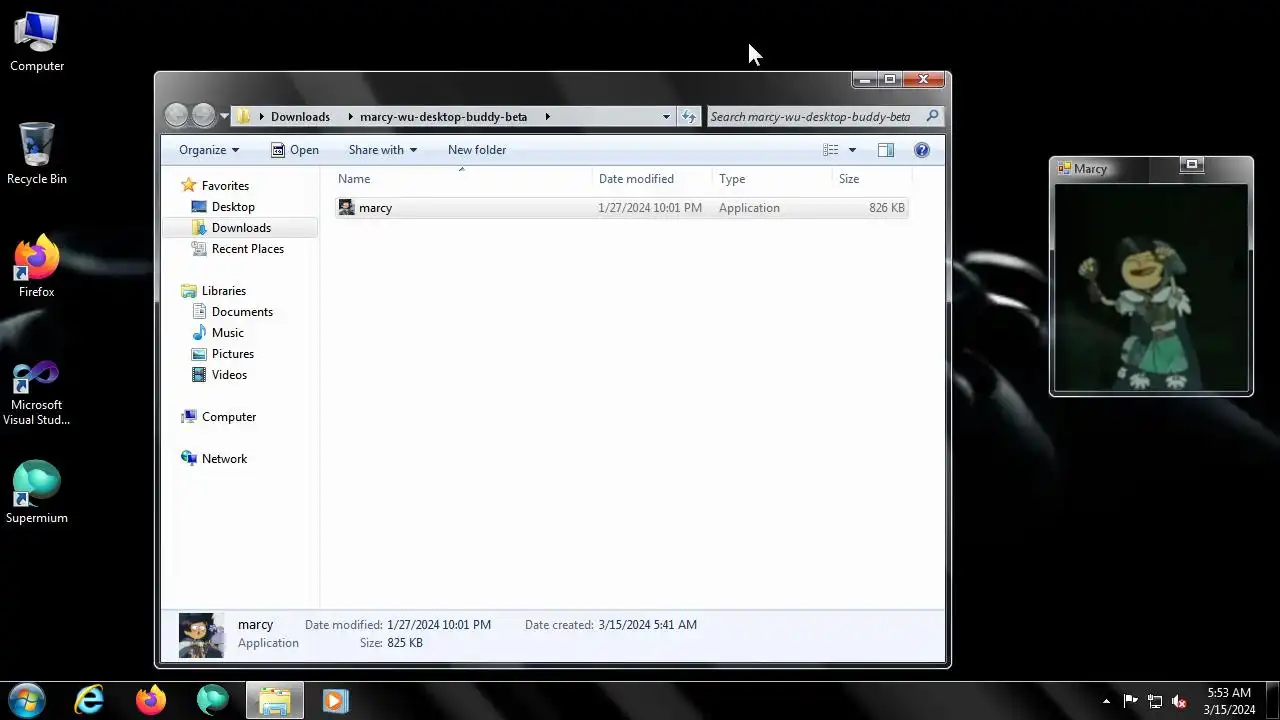
Task: Go back with the Explorer back arrow
Action: click(x=176, y=116)
